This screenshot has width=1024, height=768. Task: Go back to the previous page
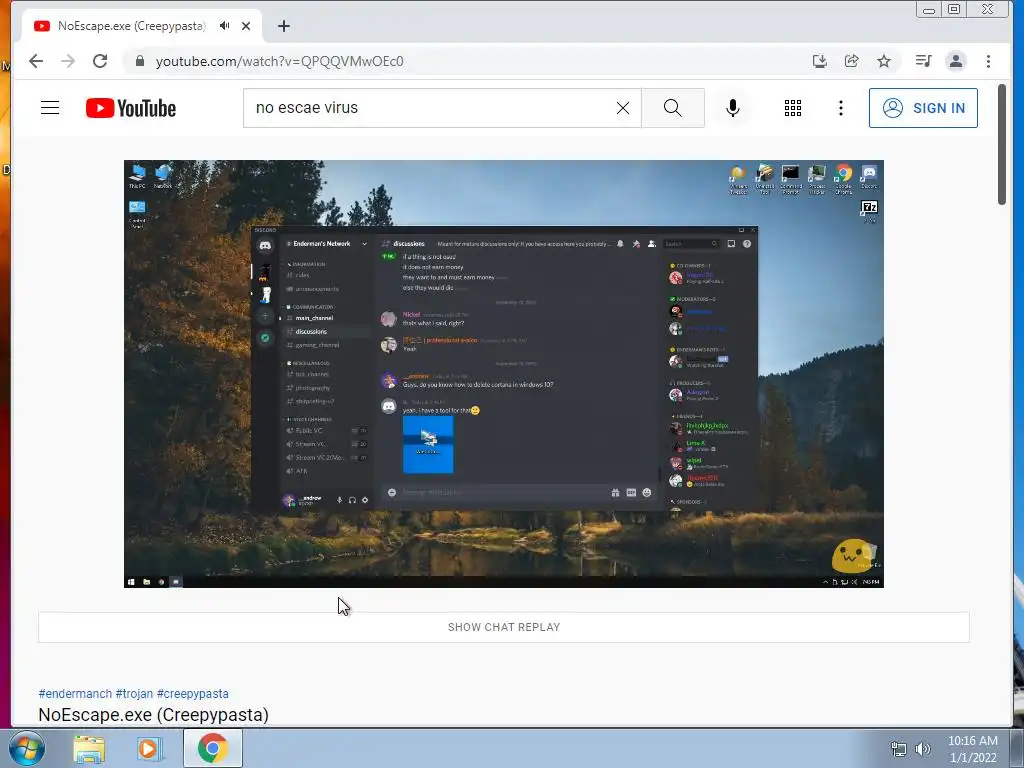pyautogui.click(x=36, y=61)
